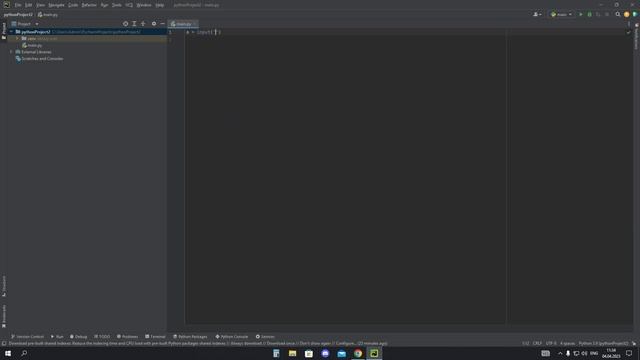Viewport: 640px width, 360px height.
Task: Click the taskbar search icon
Action: click(x=24, y=353)
